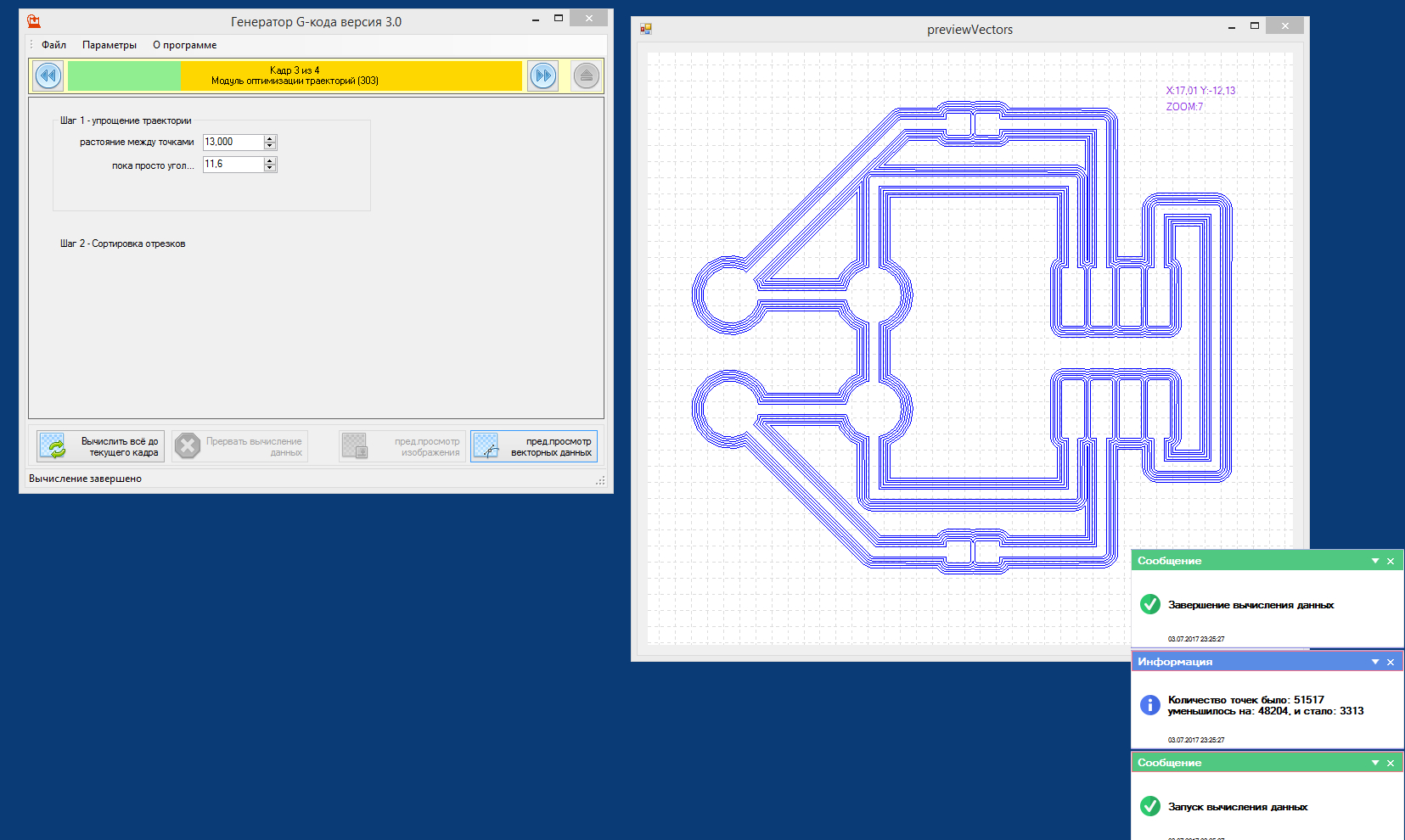The height and width of the screenshot is (840, 1405).
Task: Open the Параметры menu
Action: [x=110, y=45]
